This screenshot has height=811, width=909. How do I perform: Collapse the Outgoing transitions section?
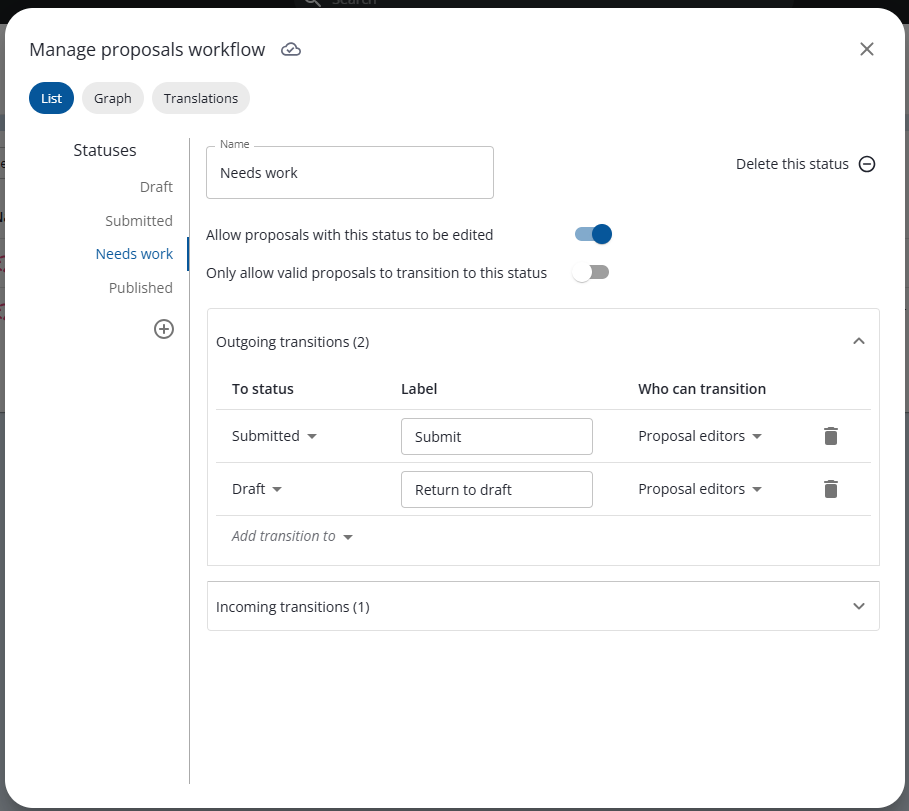pyautogui.click(x=858, y=341)
